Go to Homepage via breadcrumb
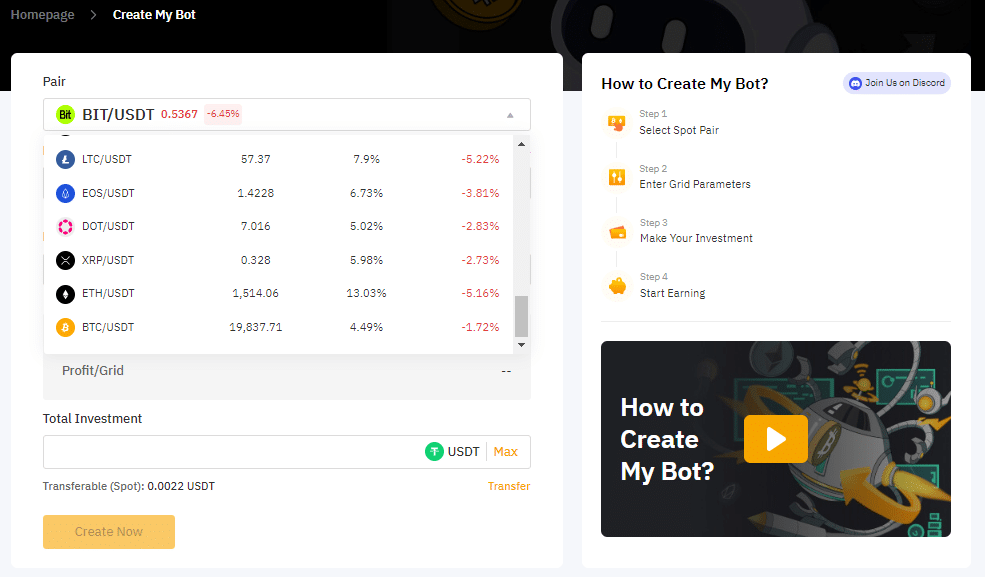 (42, 14)
